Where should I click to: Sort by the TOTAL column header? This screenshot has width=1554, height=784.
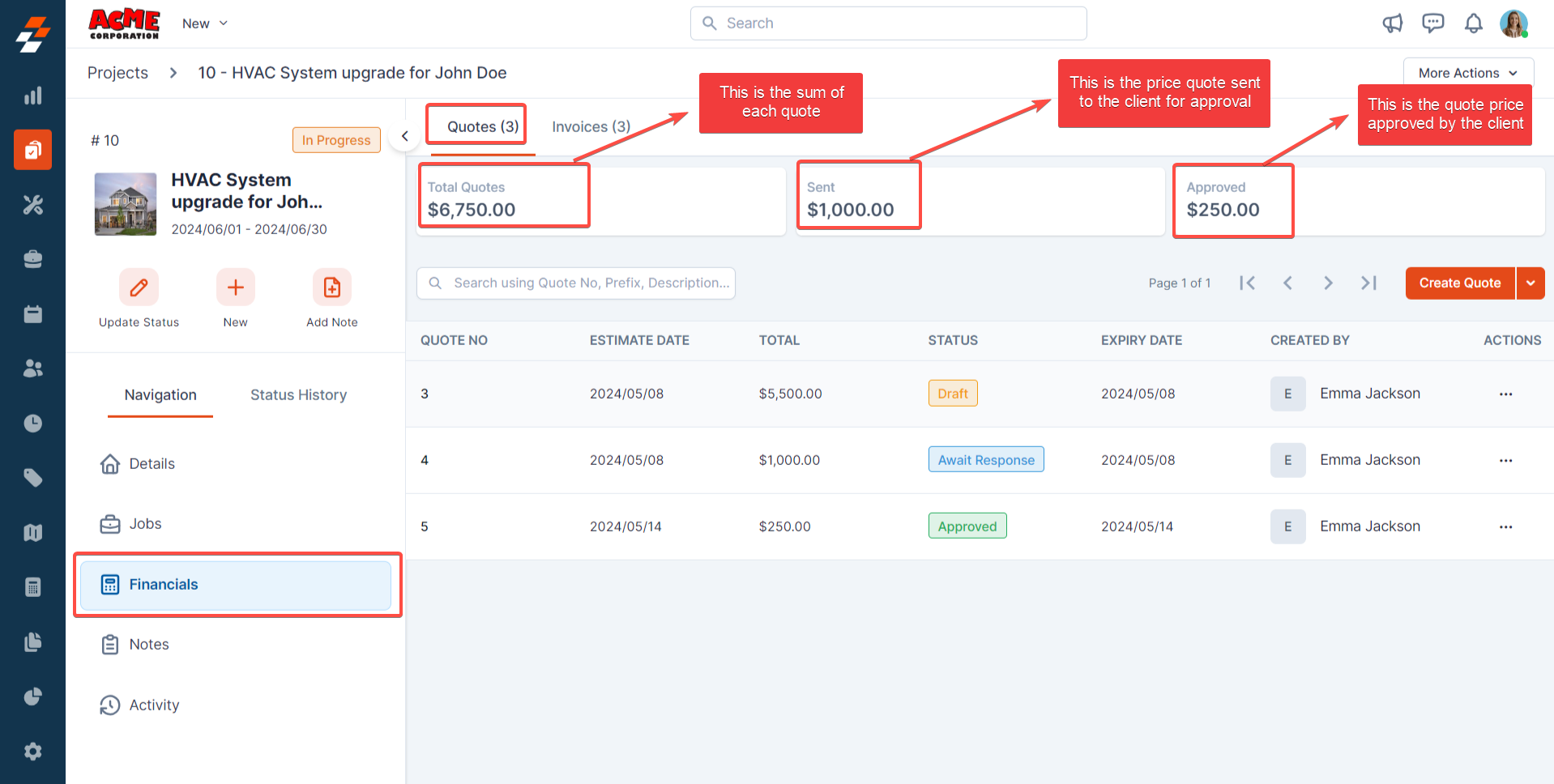(779, 340)
